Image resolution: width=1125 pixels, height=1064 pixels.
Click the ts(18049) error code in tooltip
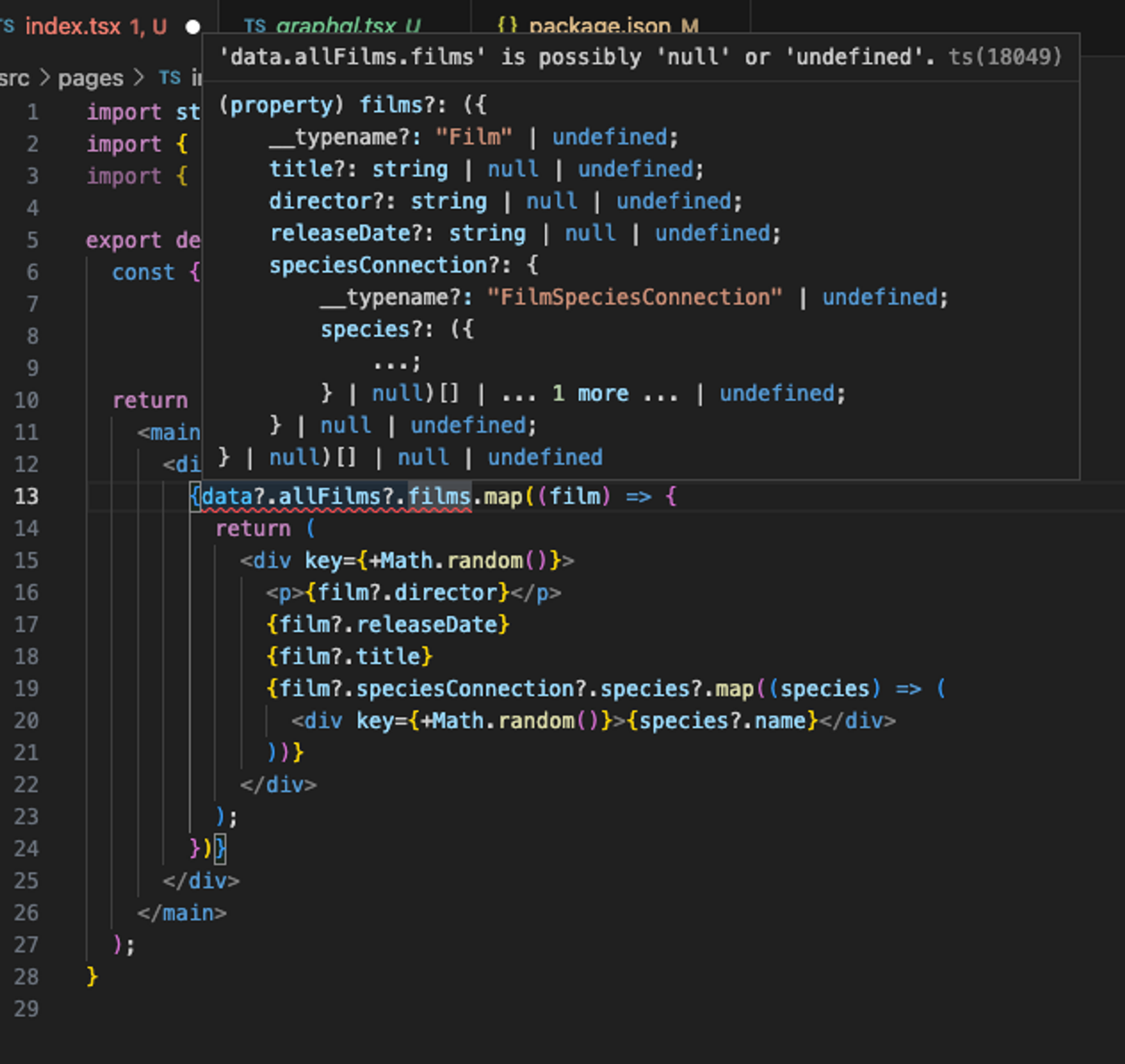(x=1005, y=57)
